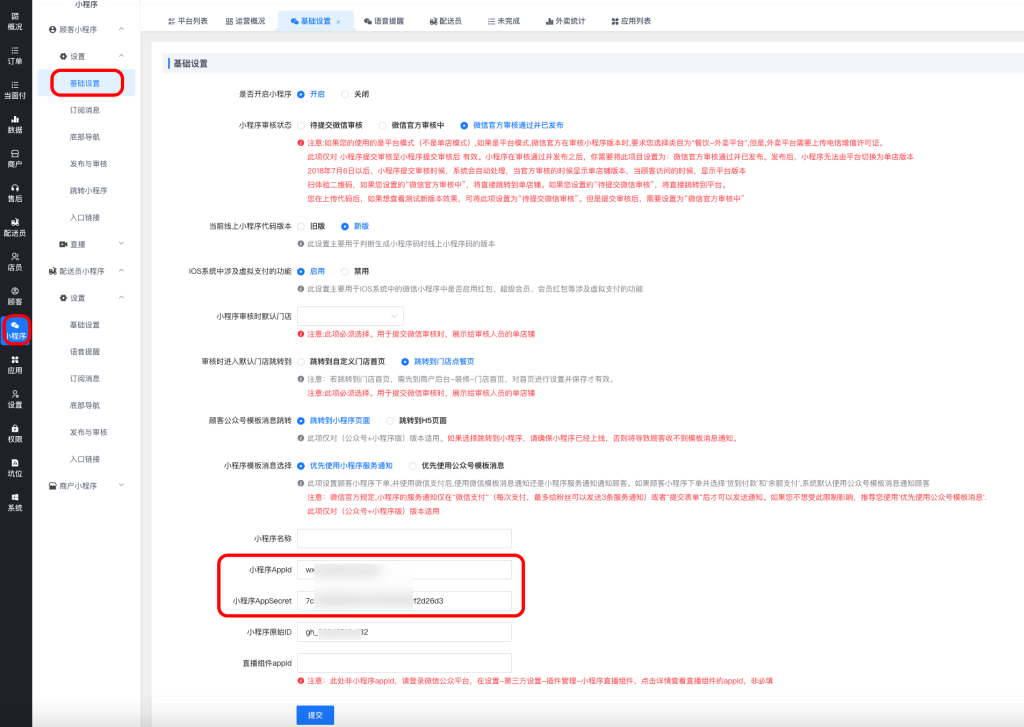
Task: Click the 应用 apps grid icon
Action: pos(15,364)
